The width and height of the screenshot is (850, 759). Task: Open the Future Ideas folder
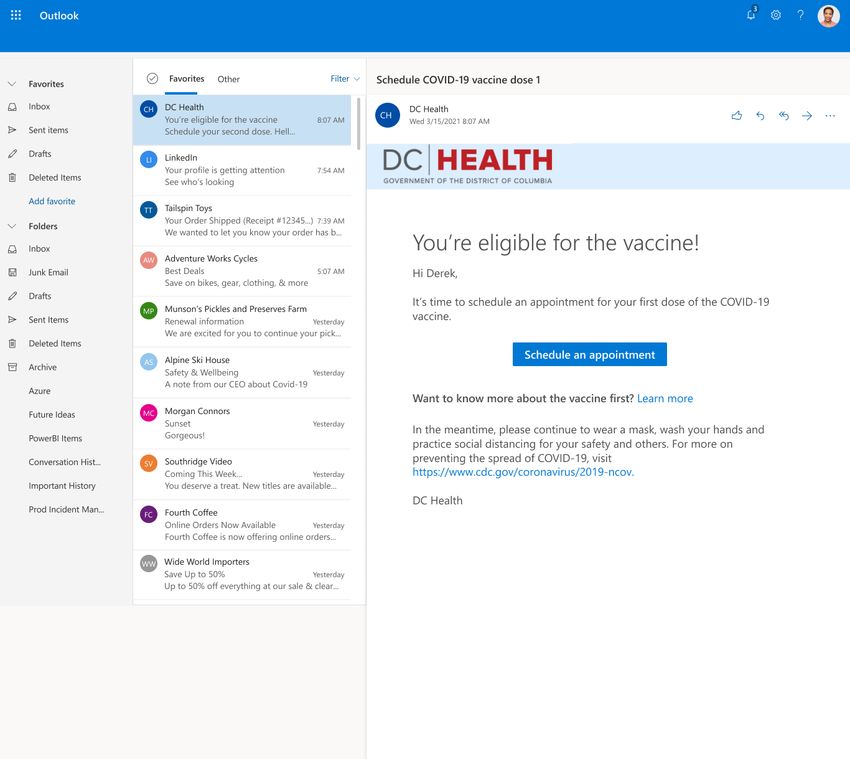(52, 415)
